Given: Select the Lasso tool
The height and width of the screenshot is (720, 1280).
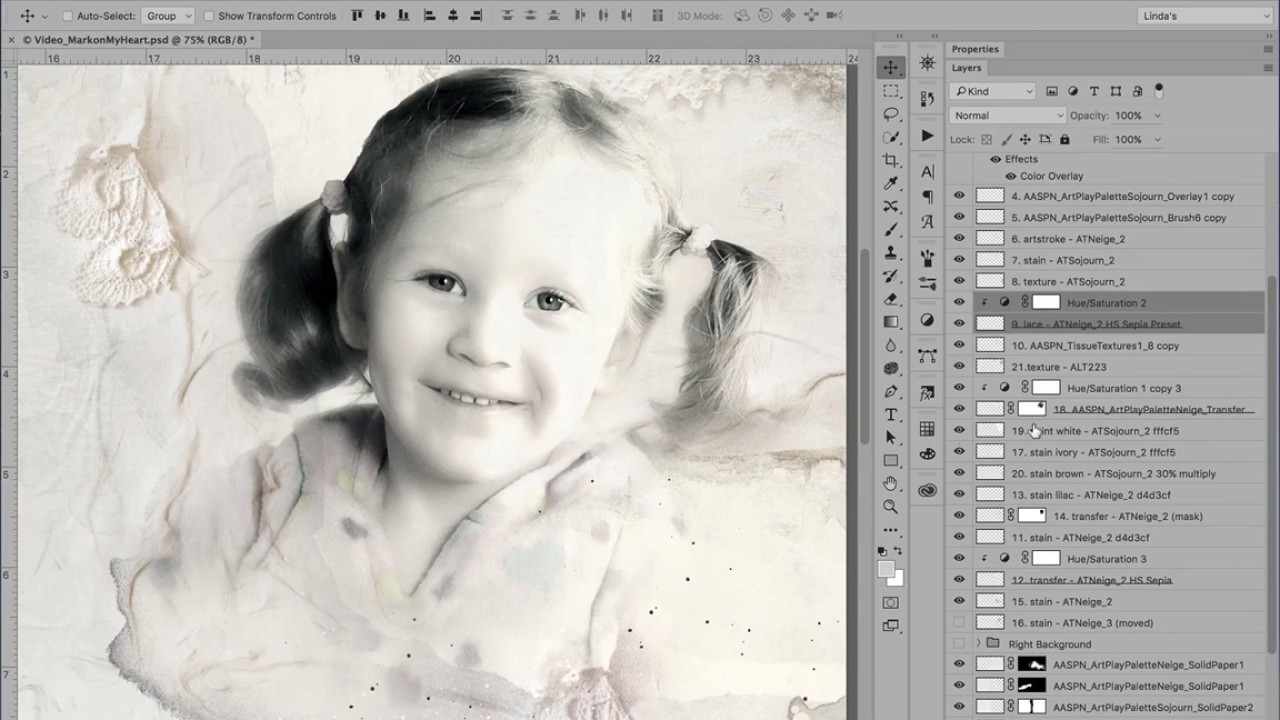Looking at the screenshot, I should pyautogui.click(x=891, y=114).
